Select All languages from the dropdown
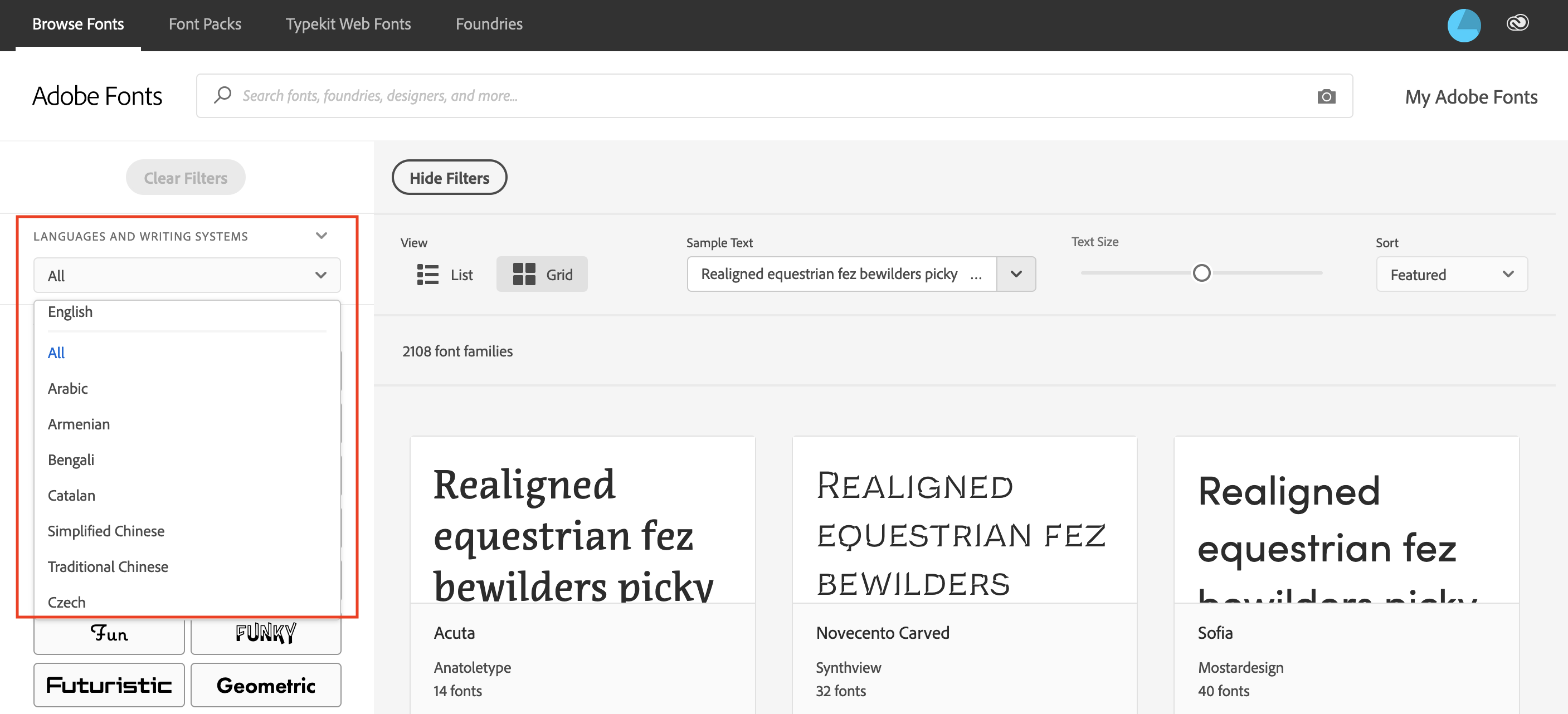Viewport: 1568px width, 714px height. [56, 351]
